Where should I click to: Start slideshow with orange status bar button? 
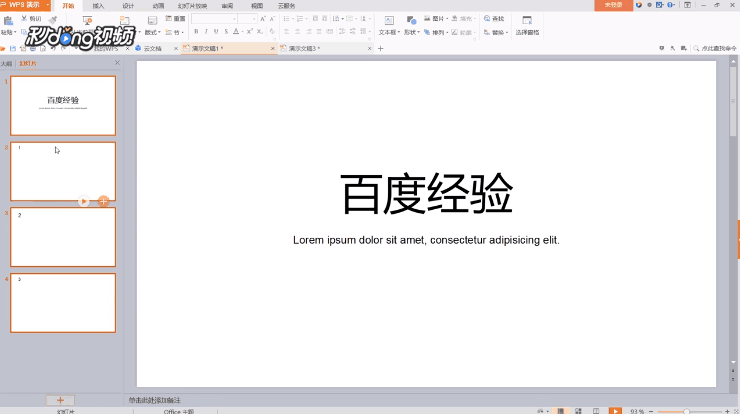pyautogui.click(x=615, y=411)
